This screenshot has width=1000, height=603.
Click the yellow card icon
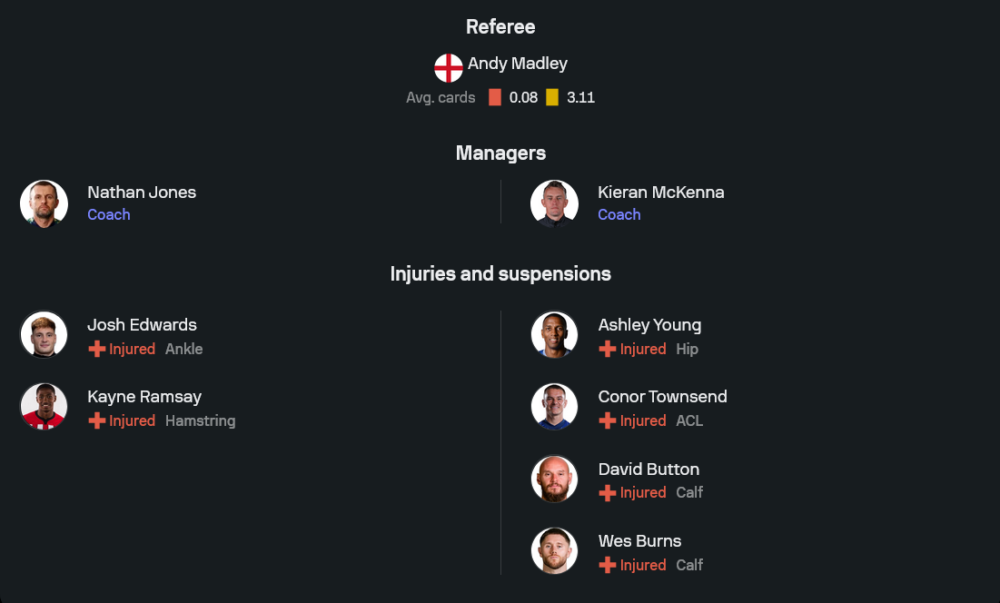(552, 98)
